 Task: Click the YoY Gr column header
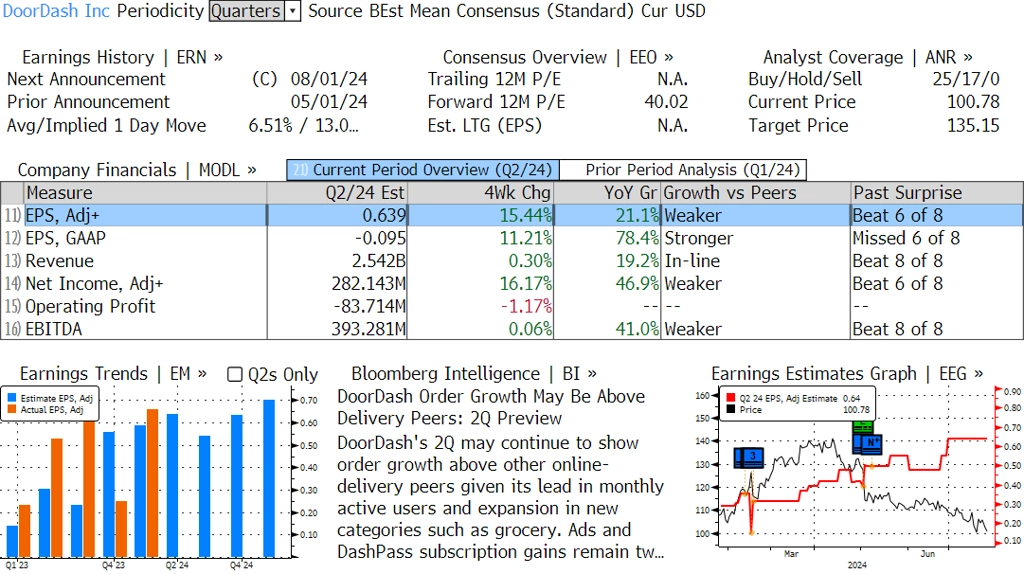(607, 193)
